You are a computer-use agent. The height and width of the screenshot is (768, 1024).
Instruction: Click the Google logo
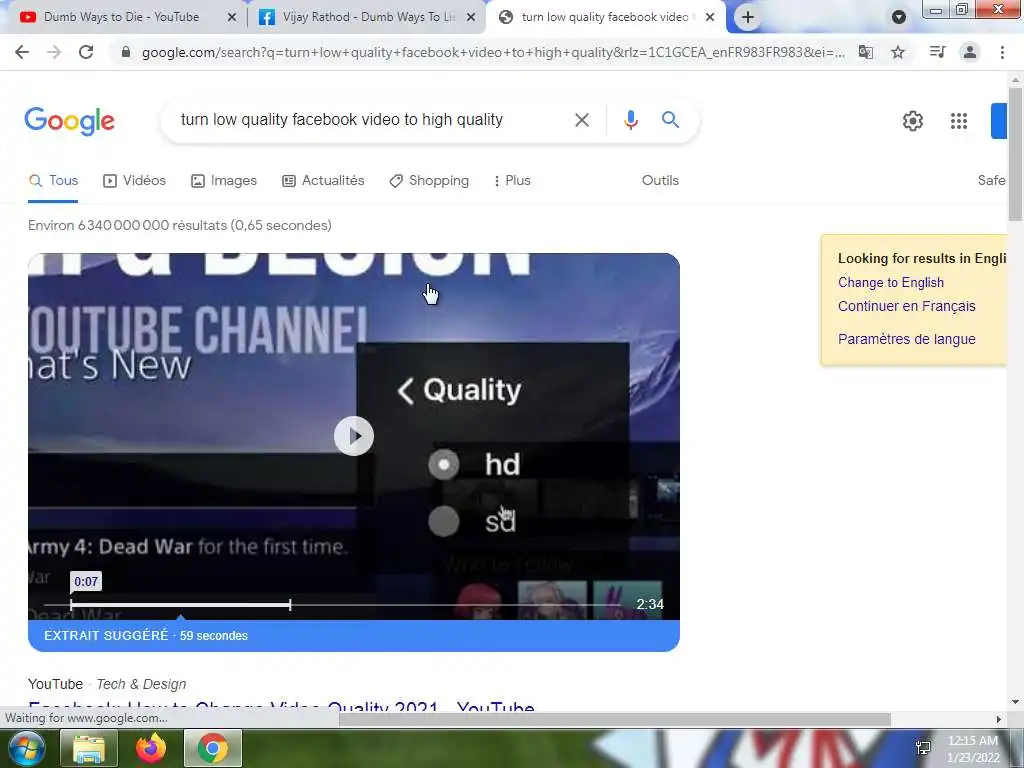(x=70, y=121)
